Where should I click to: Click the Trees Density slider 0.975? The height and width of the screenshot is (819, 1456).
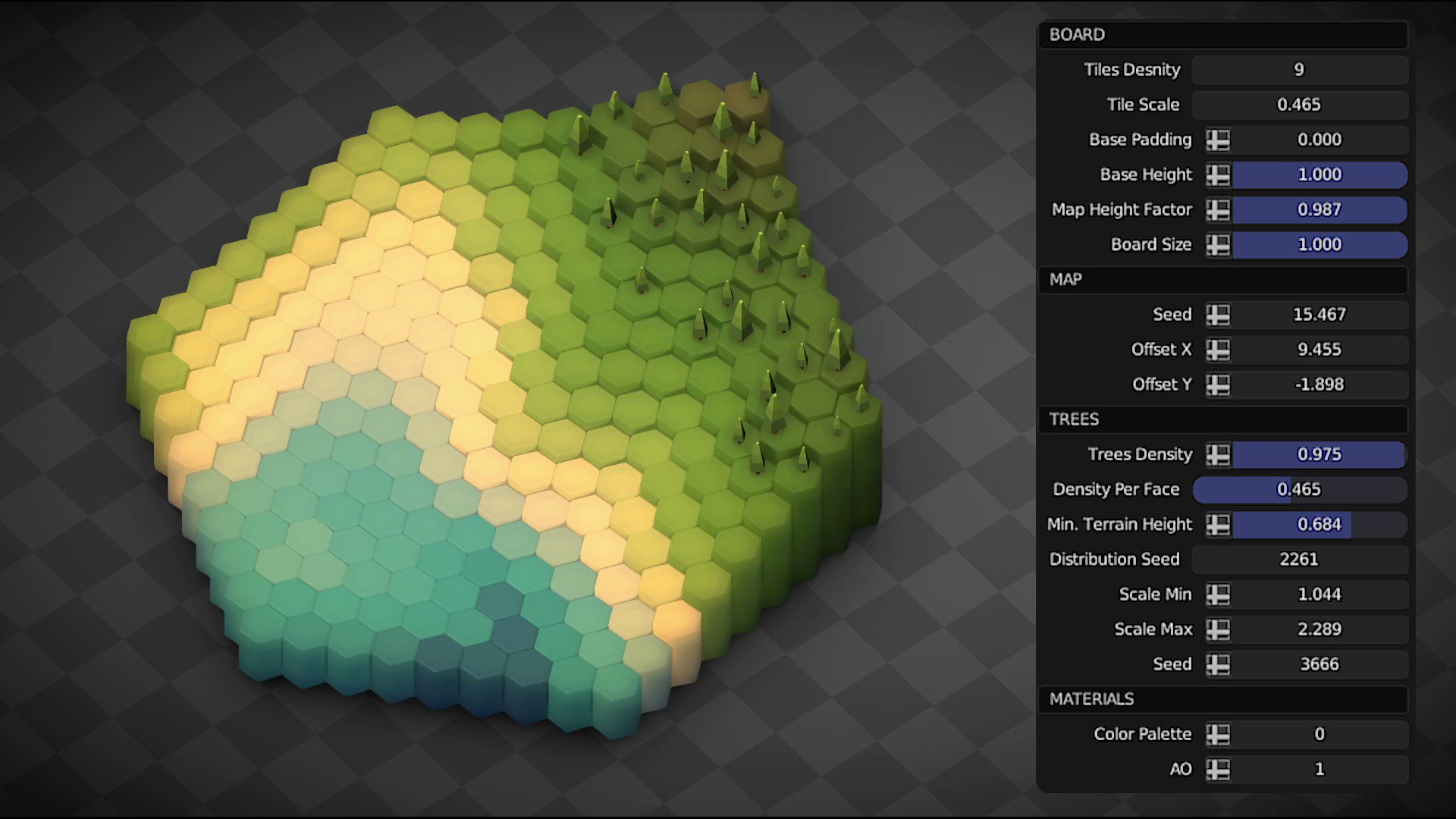coord(1320,454)
